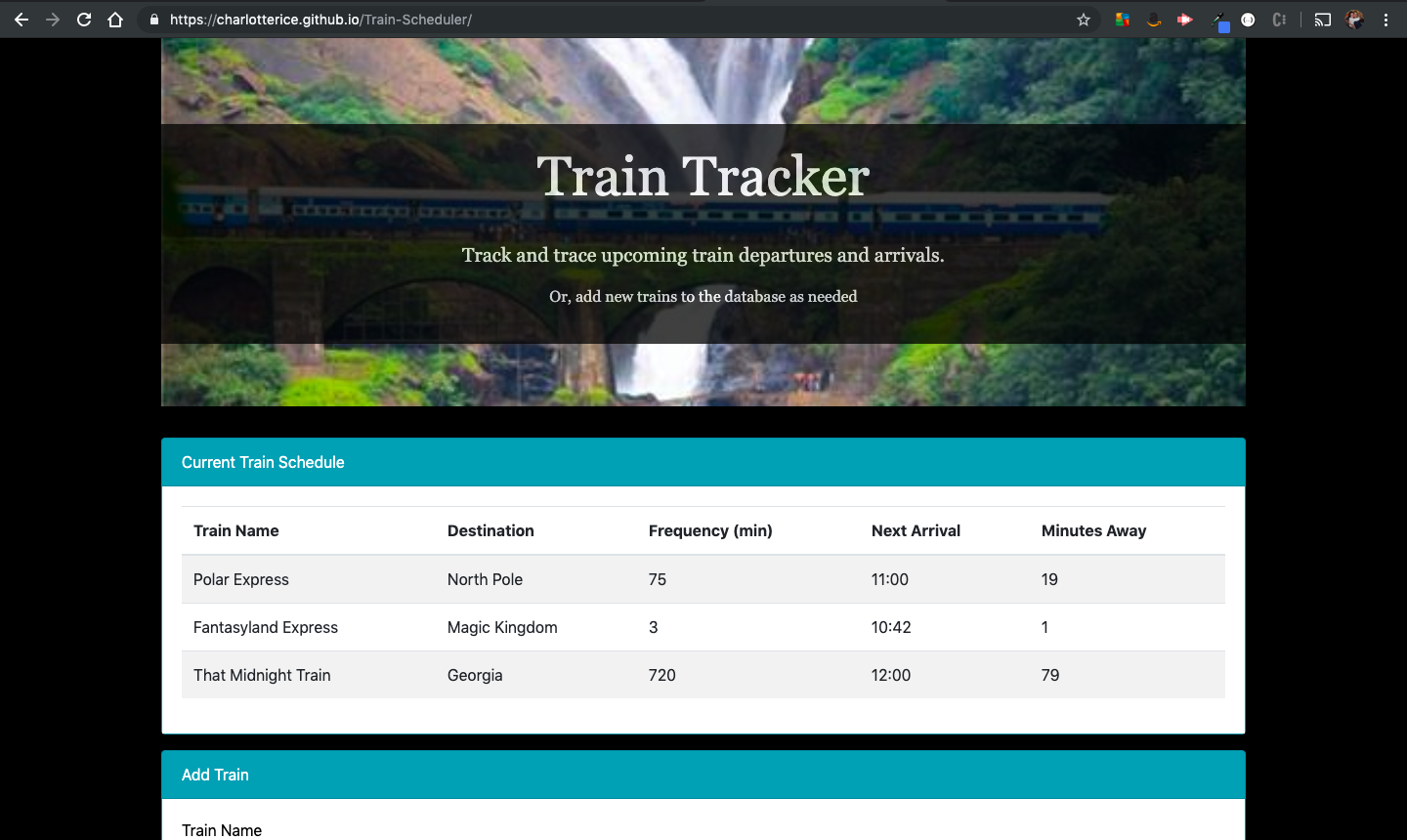Click the 10:42 next arrival cell
This screenshot has width=1407, height=840.
coord(891,627)
